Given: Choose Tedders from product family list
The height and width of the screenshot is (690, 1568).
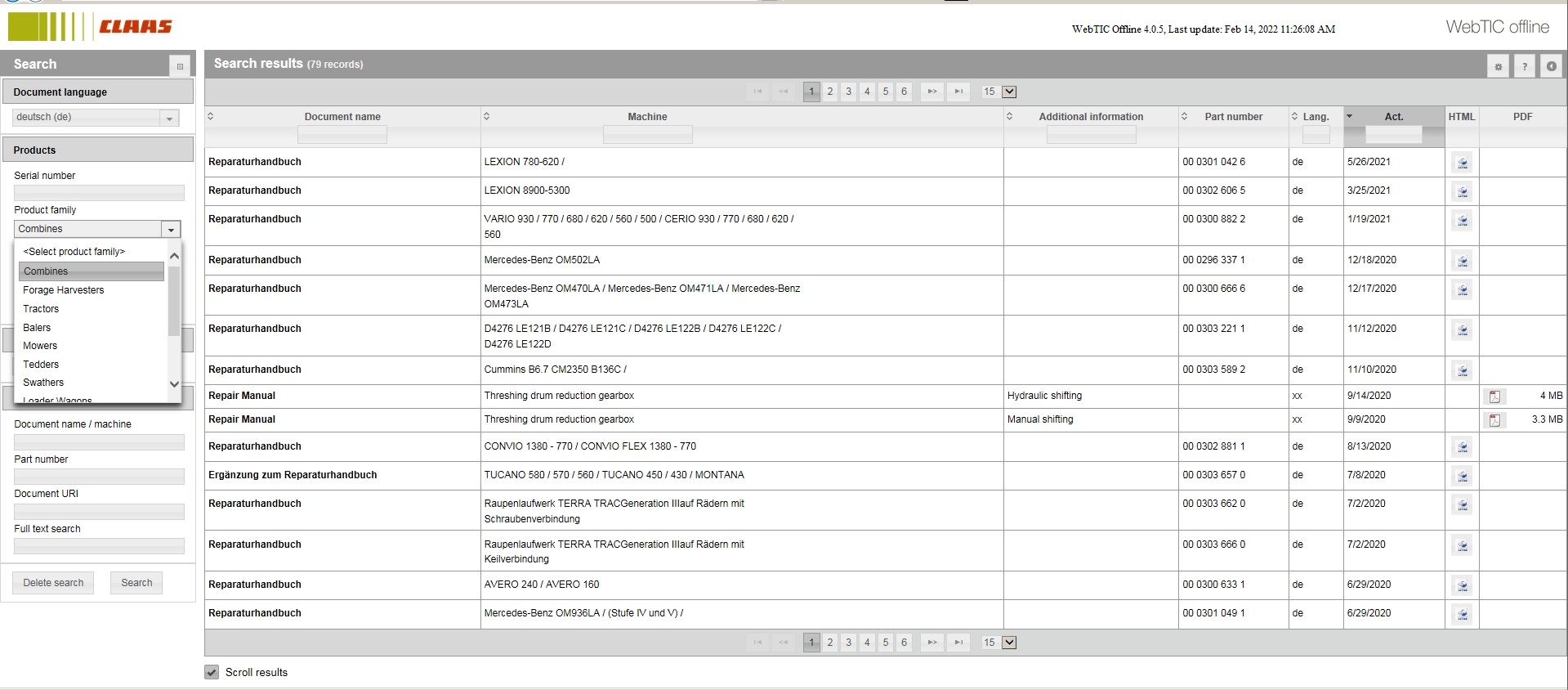Looking at the screenshot, I should [92, 365].
